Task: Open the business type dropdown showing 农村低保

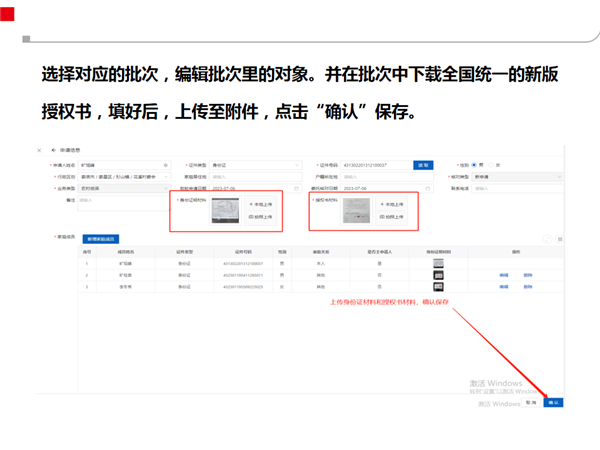Action: tap(124, 188)
